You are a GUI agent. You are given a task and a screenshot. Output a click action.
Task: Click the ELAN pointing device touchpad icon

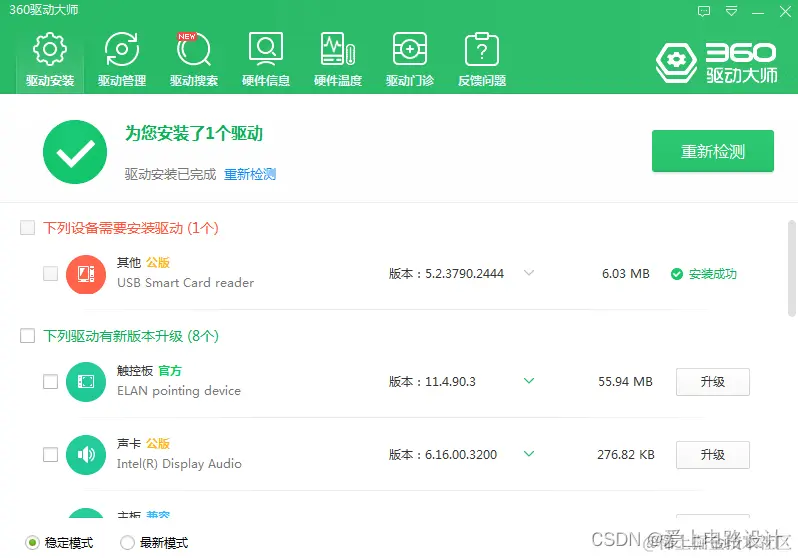point(86,382)
